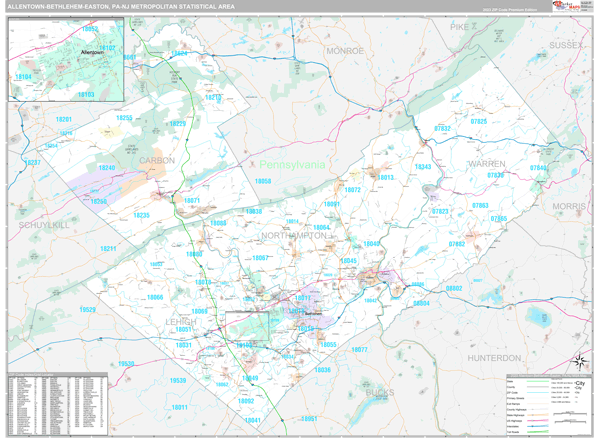This screenshot has height=438, width=600.
Task: Click ZIP code 18071
Action: point(192,200)
